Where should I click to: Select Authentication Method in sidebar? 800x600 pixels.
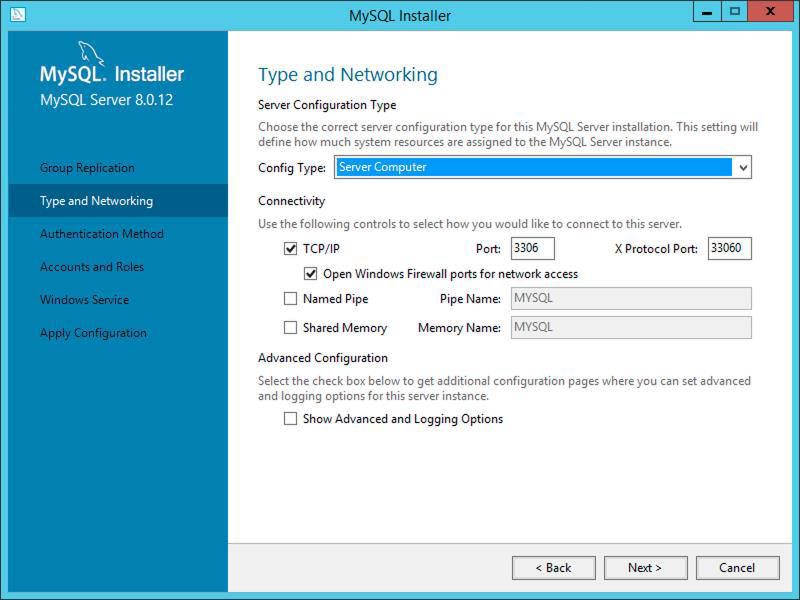pos(101,234)
